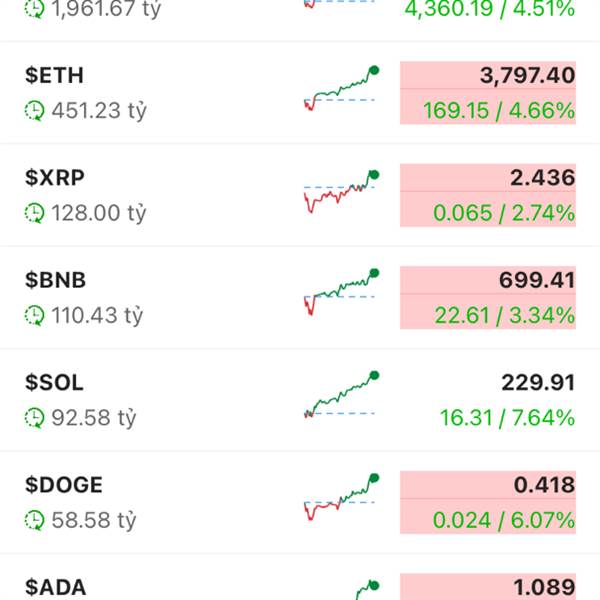Click the clock icon beside 128.00 tỷ
Image resolution: width=600 pixels, height=600 pixels.
click(34, 213)
